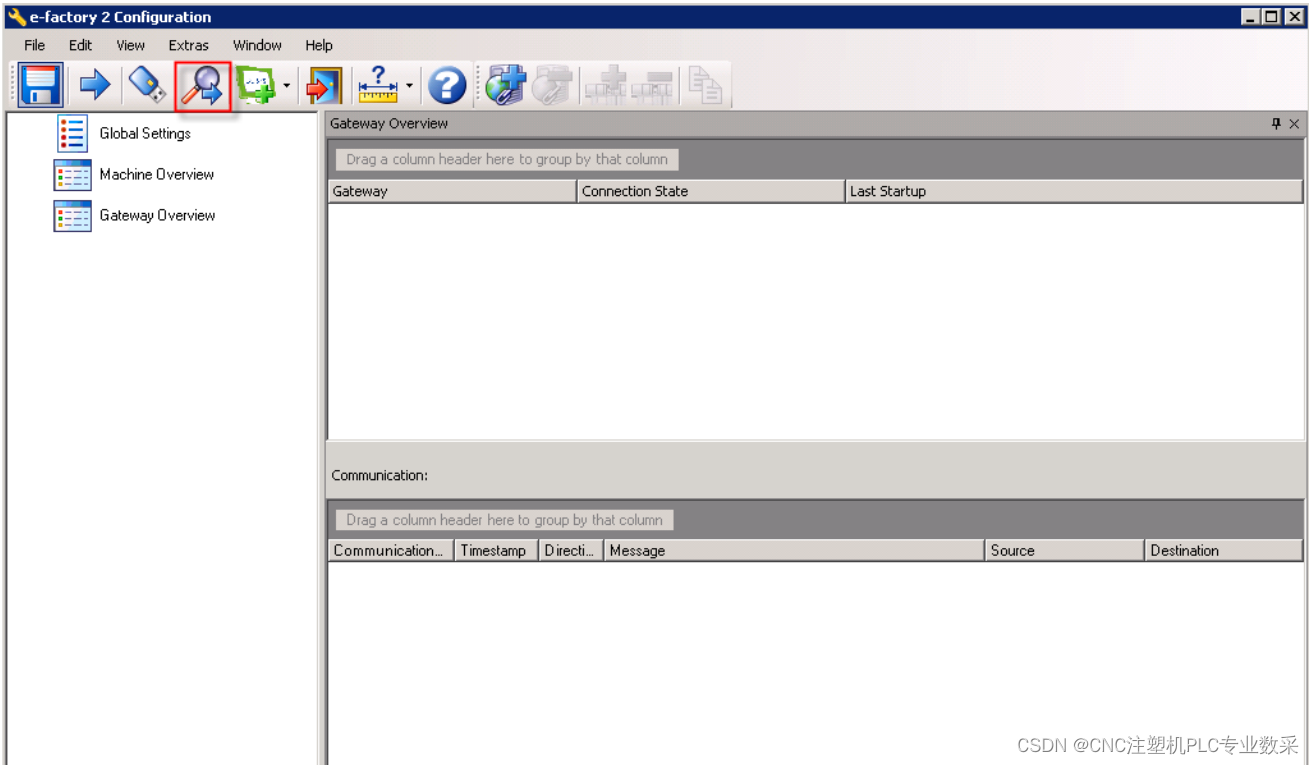1314x765 pixels.
Task: Pin the Gateway Overview panel
Action: (x=1276, y=123)
